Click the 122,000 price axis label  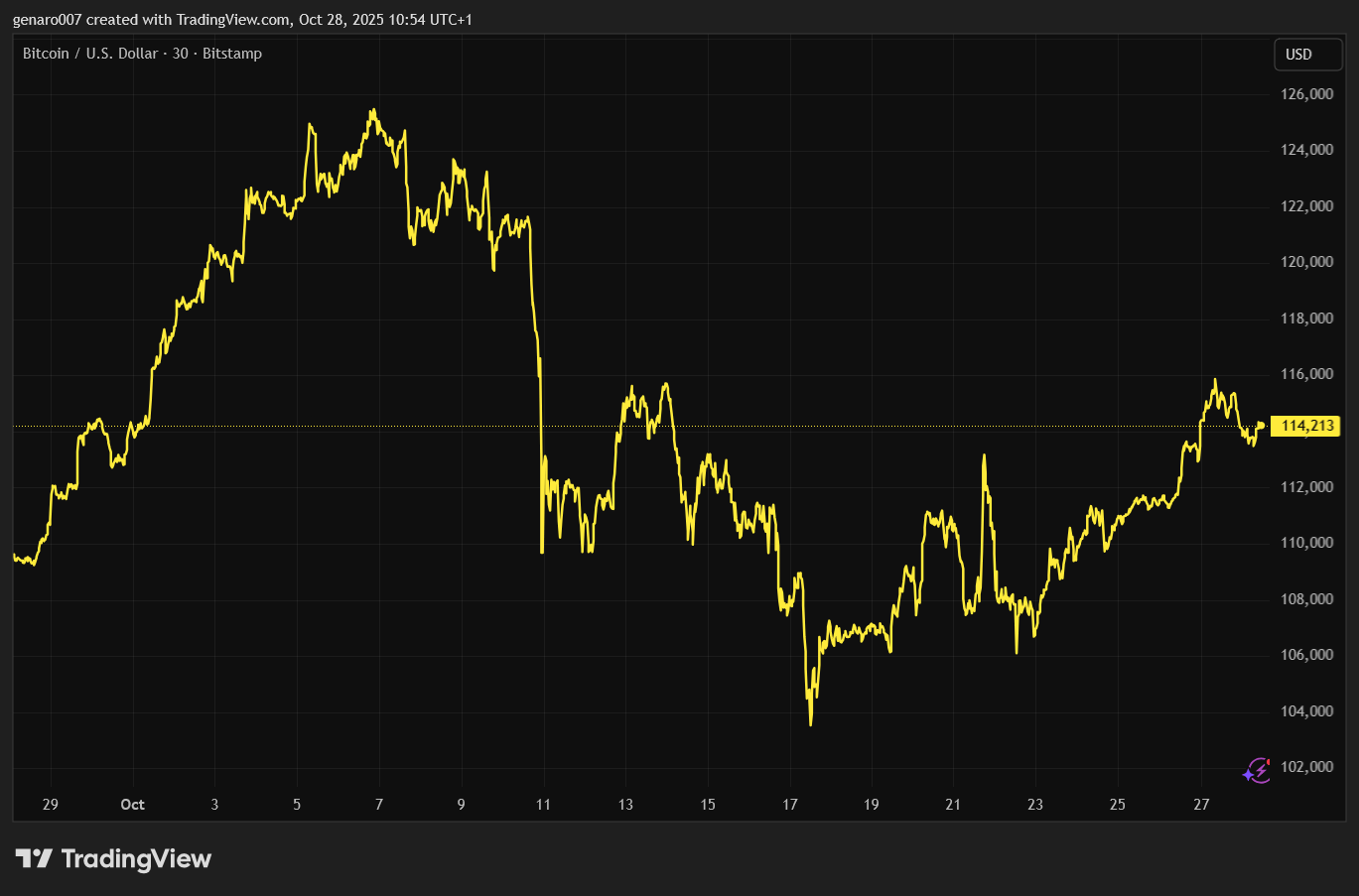point(1307,206)
